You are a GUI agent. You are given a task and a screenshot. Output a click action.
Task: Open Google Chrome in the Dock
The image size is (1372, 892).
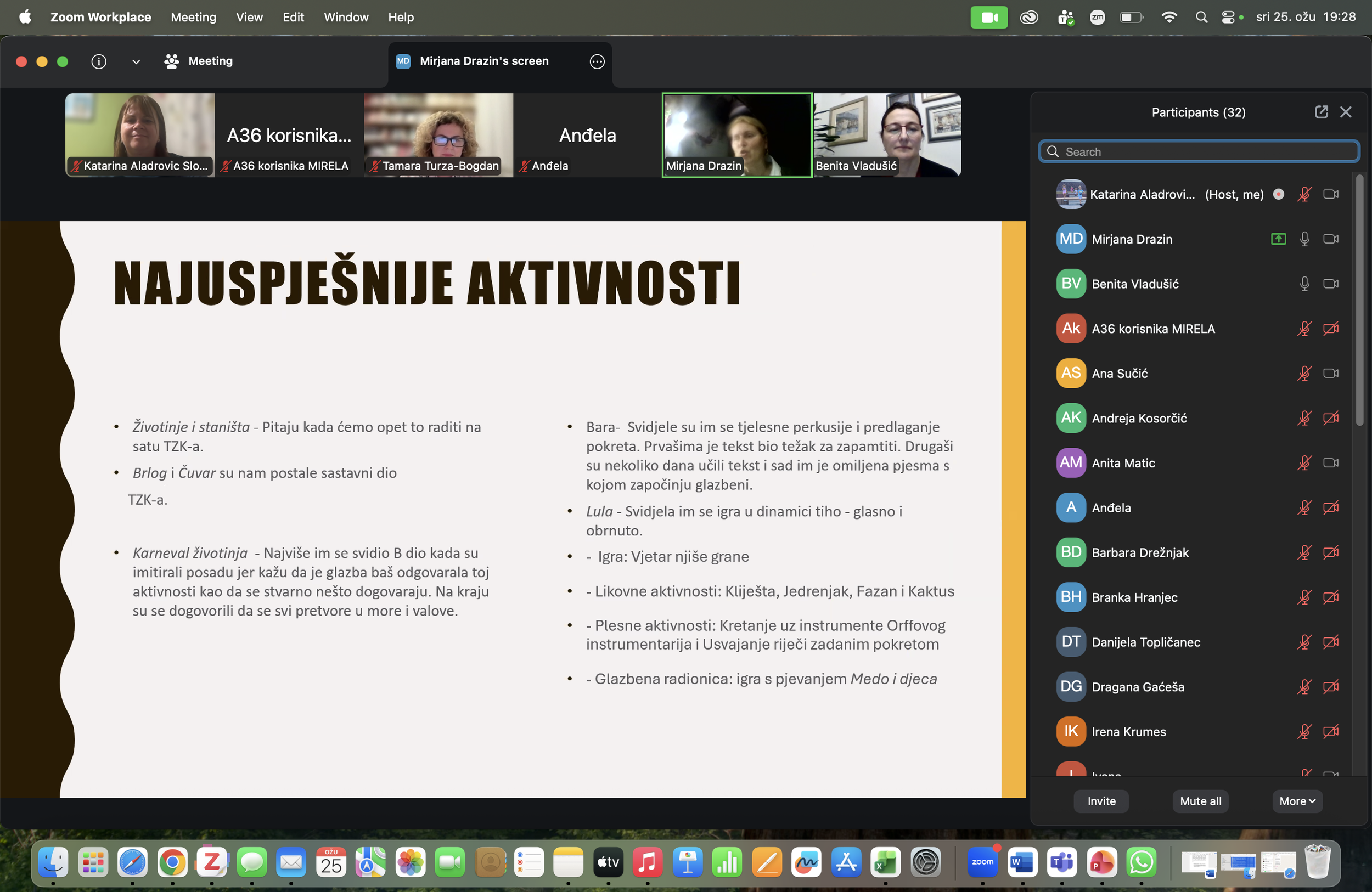tap(172, 862)
